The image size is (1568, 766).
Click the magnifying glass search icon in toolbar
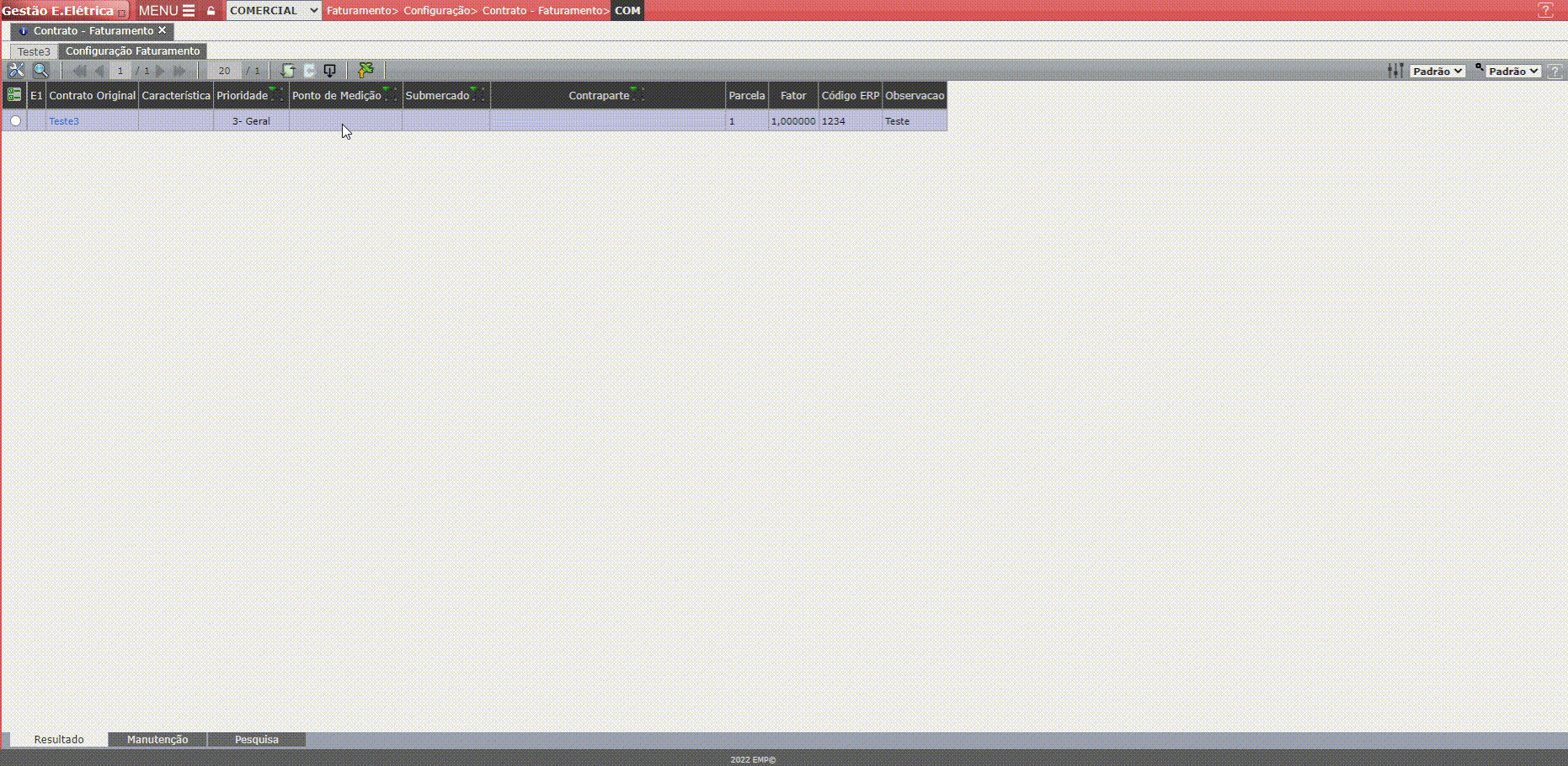click(40, 71)
